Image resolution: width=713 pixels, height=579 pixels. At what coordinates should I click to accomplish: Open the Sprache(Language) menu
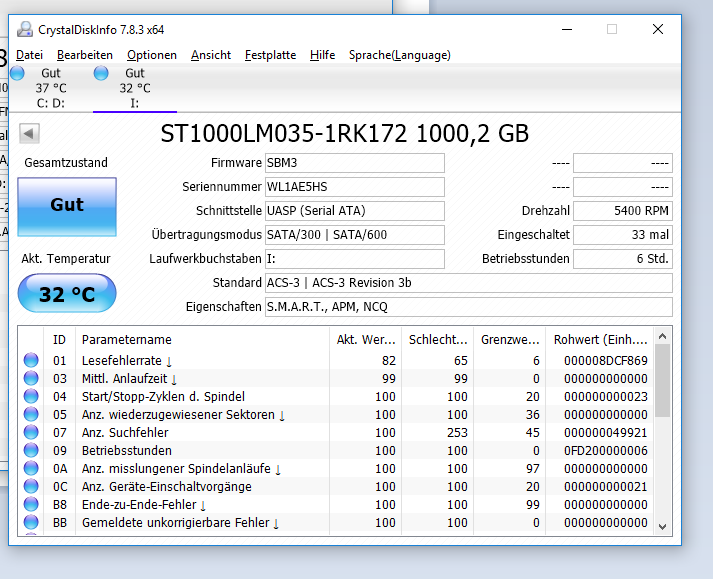click(x=400, y=55)
